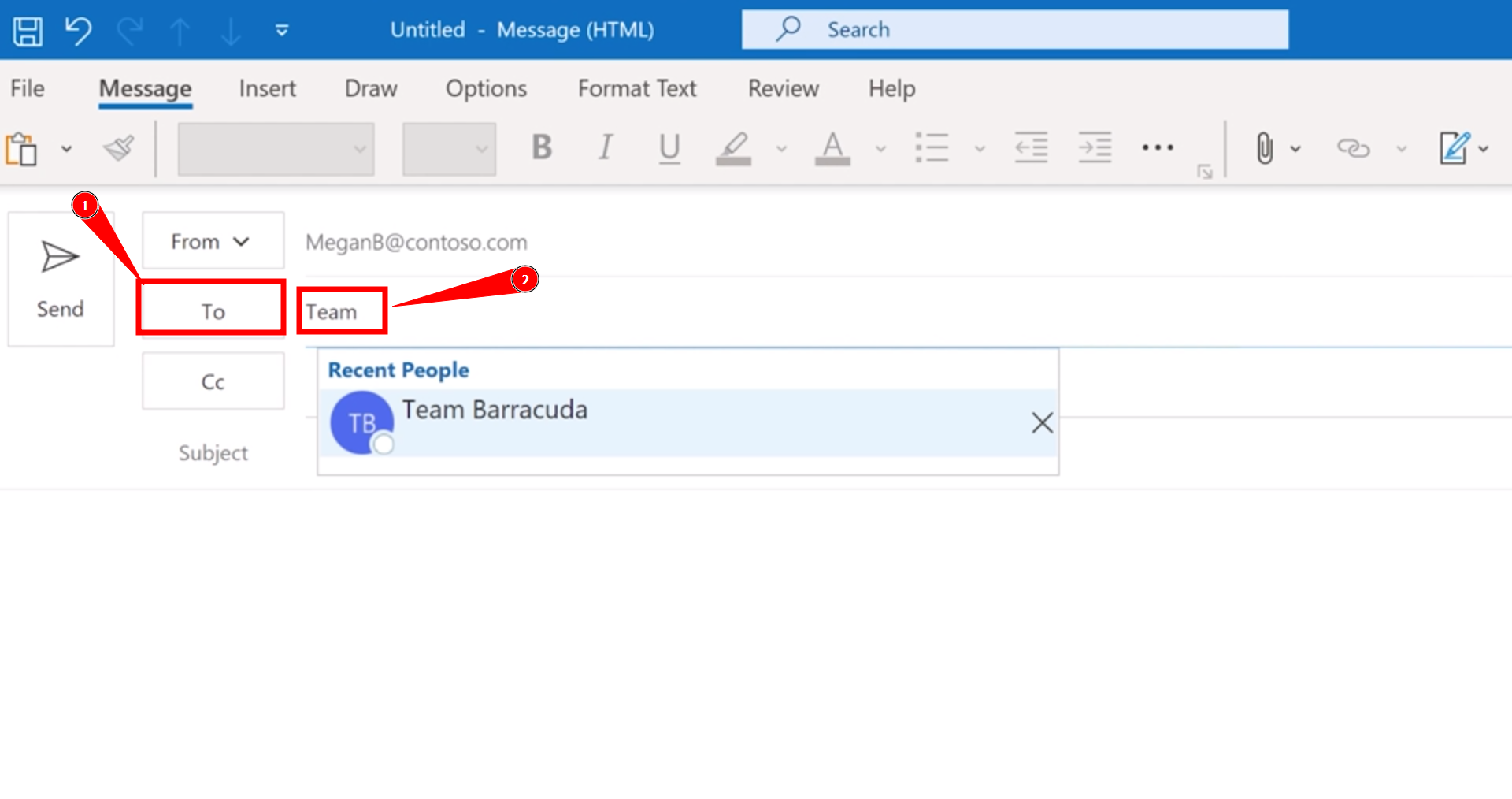Viewport: 1512px width, 799px height.
Task: Toggle underline formatting
Action: pos(669,147)
